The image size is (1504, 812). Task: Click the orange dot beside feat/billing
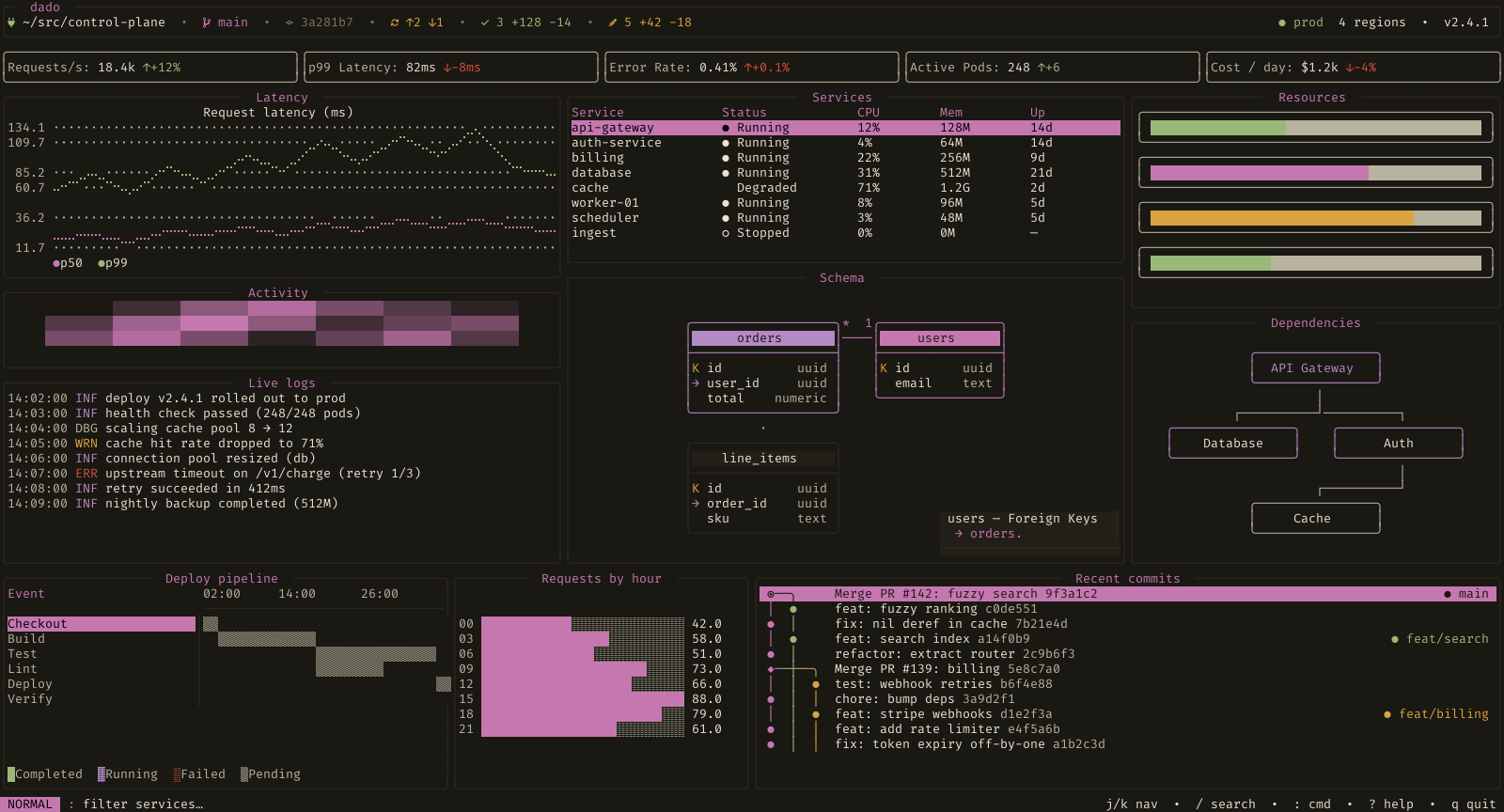click(x=1387, y=714)
